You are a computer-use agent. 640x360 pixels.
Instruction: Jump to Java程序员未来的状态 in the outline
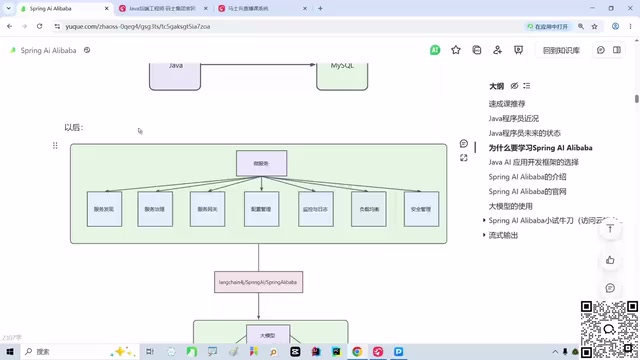pyautogui.click(x=524, y=133)
